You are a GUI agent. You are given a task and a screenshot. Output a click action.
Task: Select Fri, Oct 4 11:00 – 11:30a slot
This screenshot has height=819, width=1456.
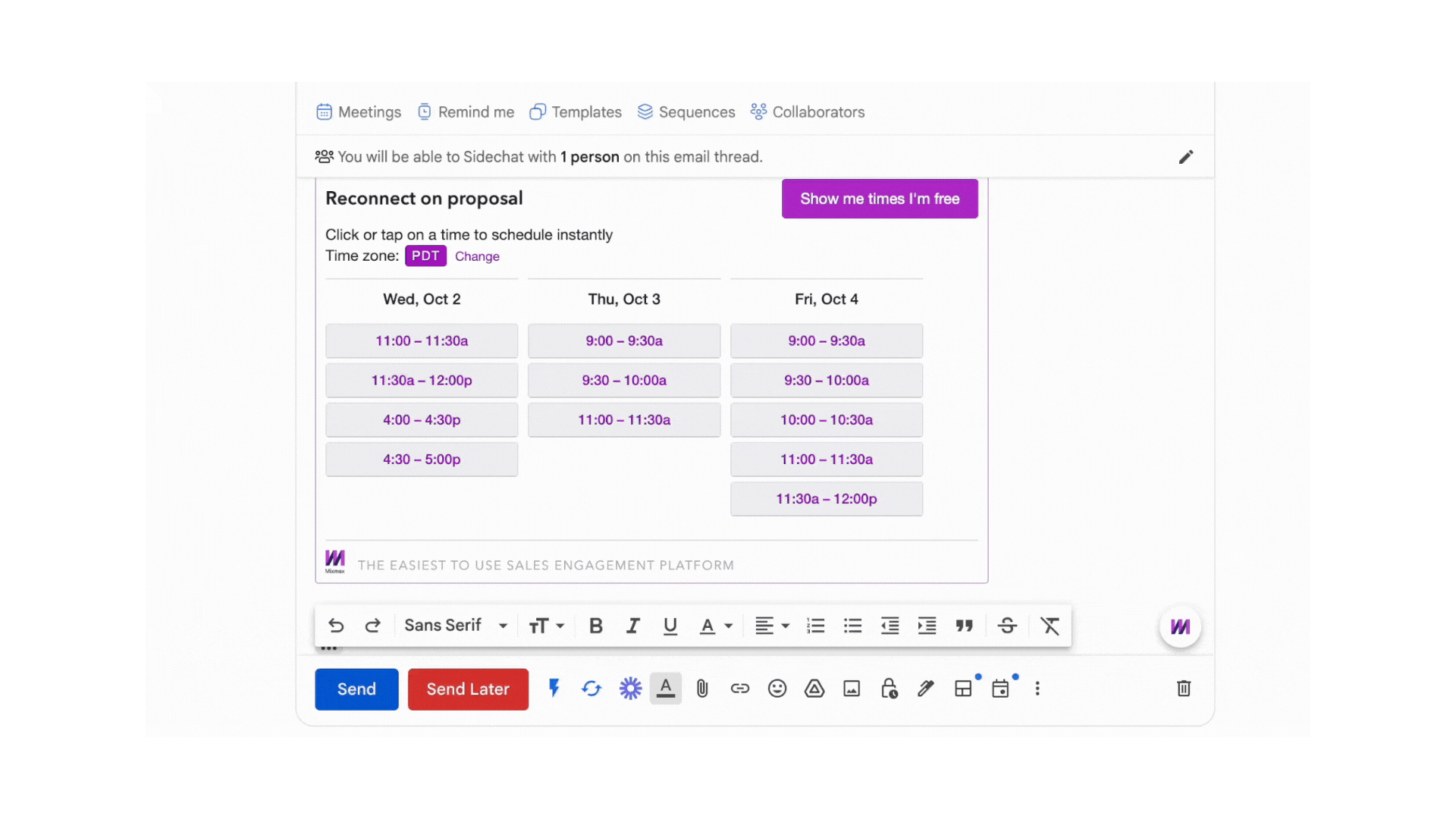[x=827, y=459]
